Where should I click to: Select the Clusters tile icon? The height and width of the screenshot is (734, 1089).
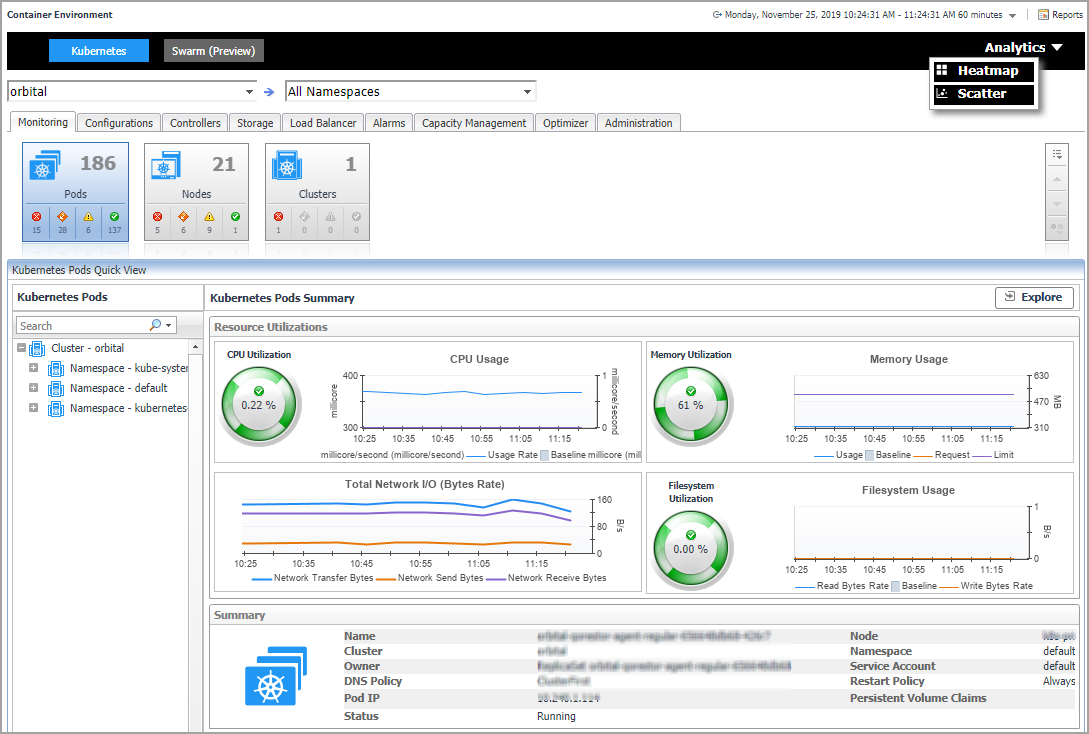(287, 165)
